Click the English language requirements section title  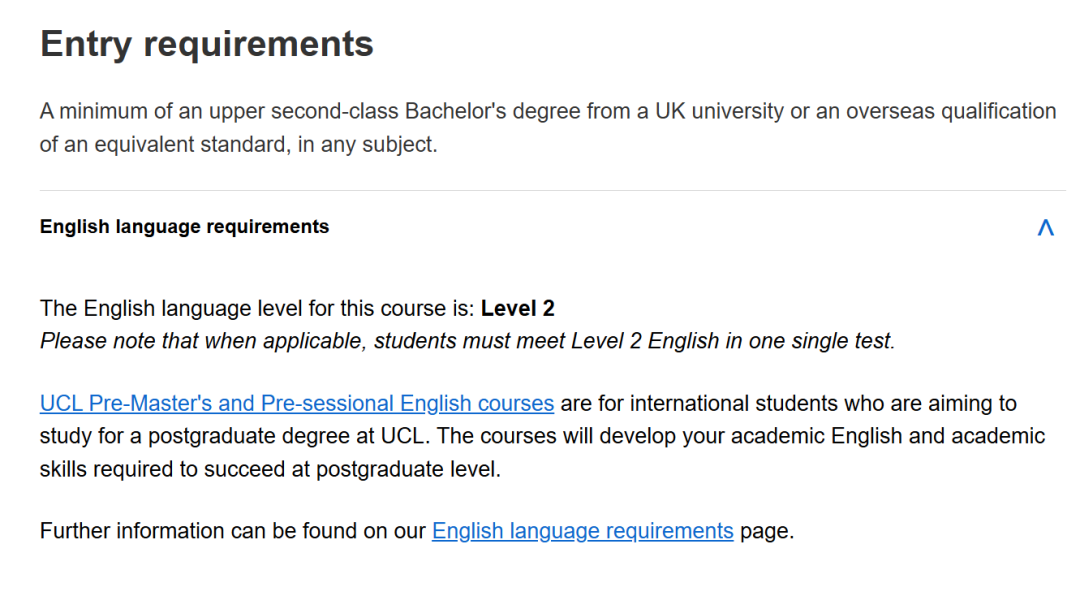coord(184,226)
